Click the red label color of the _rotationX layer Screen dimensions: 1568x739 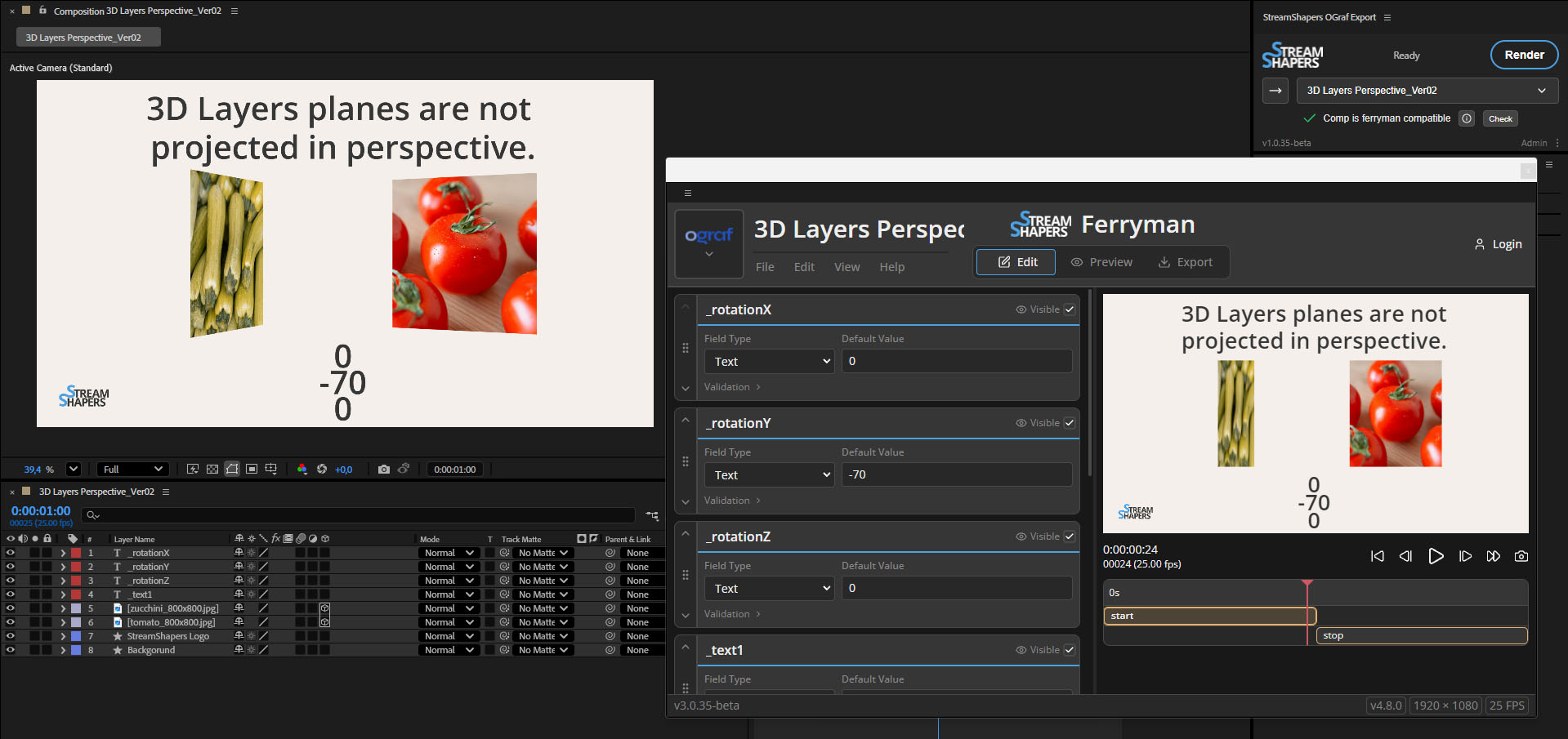pos(76,553)
